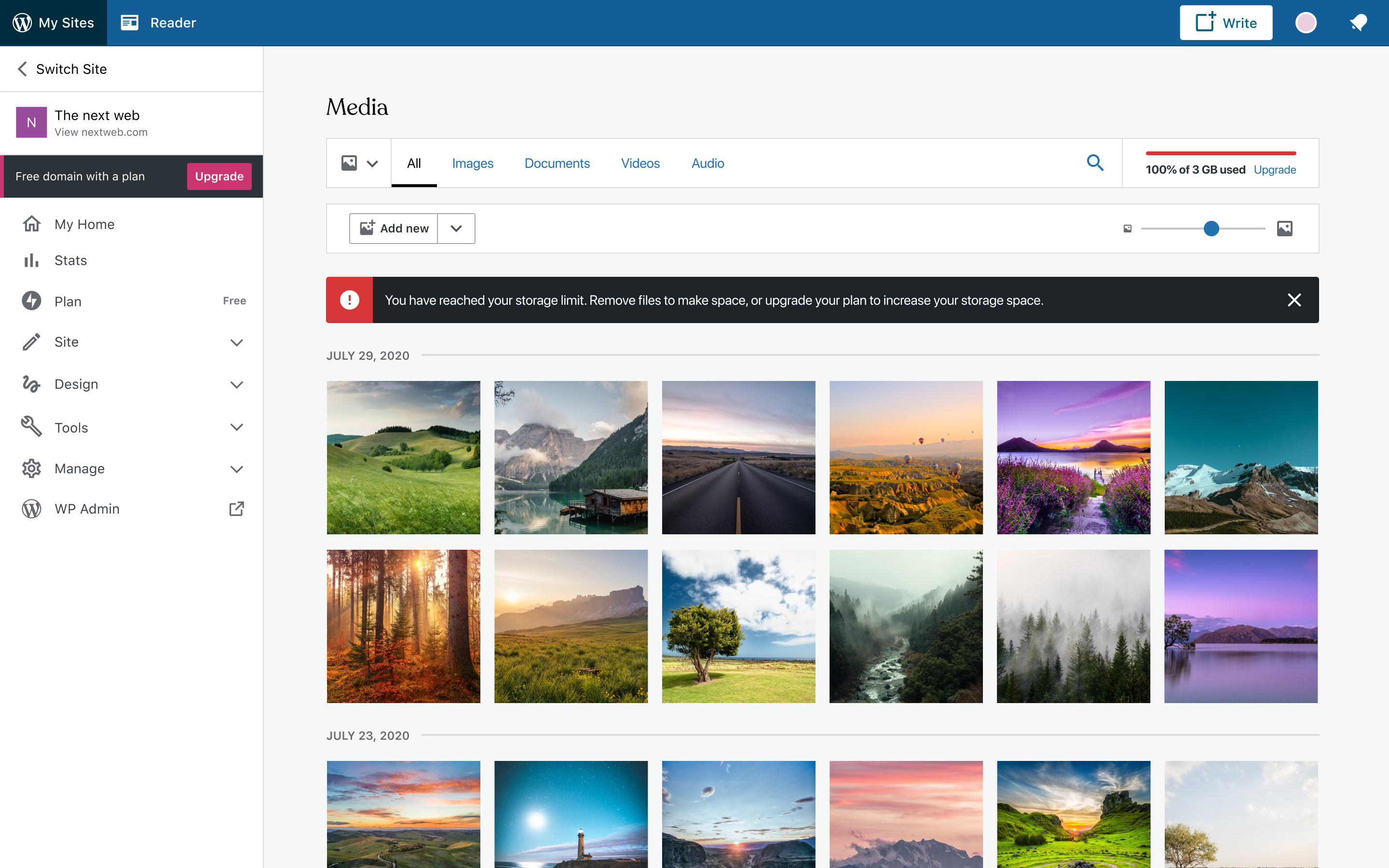Open WP Admin external link icon
Image resolution: width=1389 pixels, height=868 pixels.
point(236,509)
